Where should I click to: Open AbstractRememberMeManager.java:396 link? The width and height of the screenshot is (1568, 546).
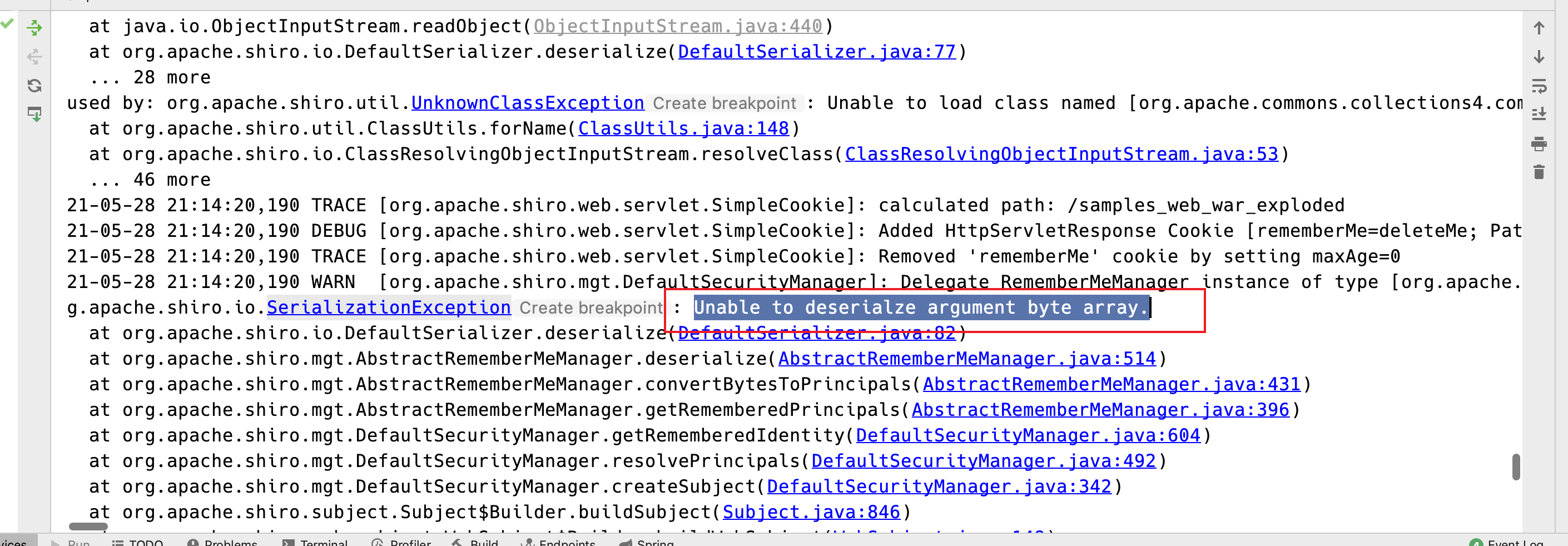click(1100, 410)
